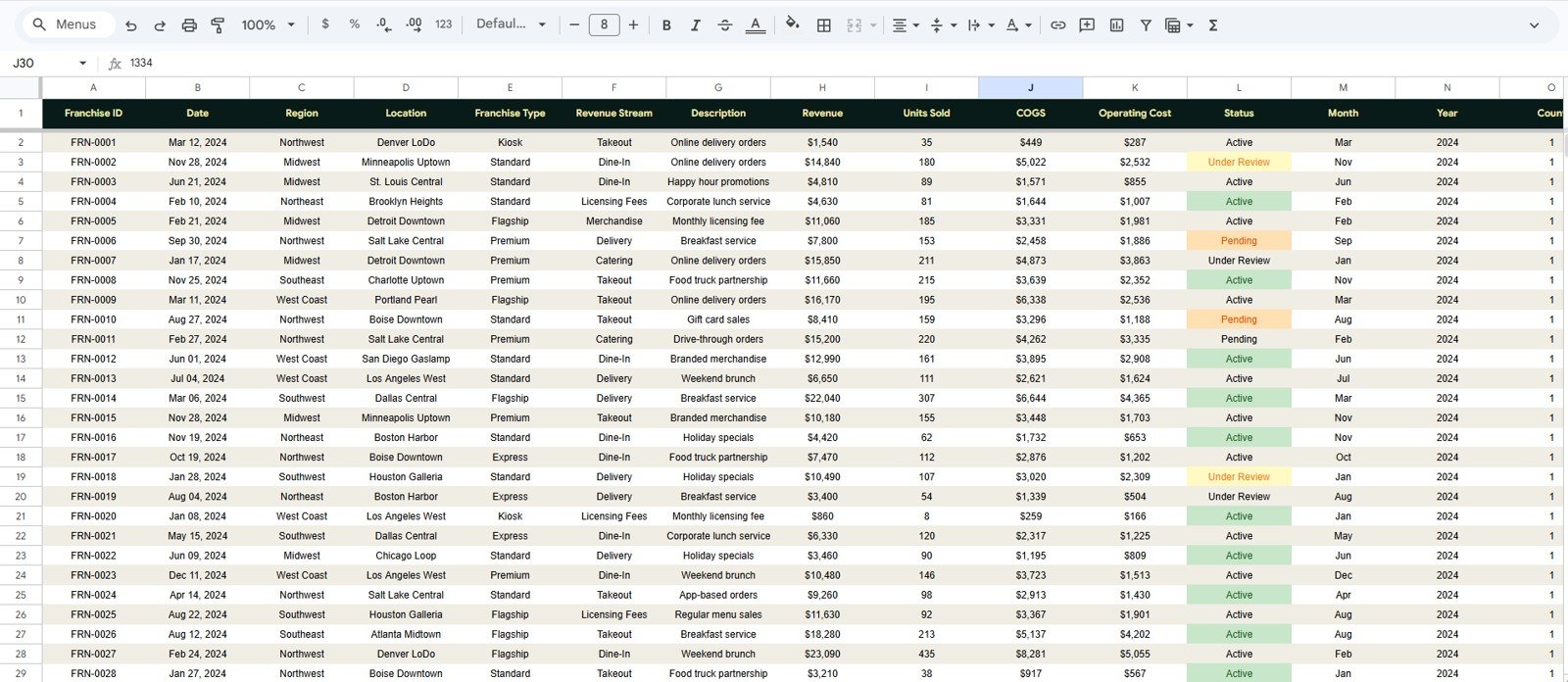Viewport: 1568px width, 682px height.
Task: Open text rotation dropdown
Action: click(1018, 25)
